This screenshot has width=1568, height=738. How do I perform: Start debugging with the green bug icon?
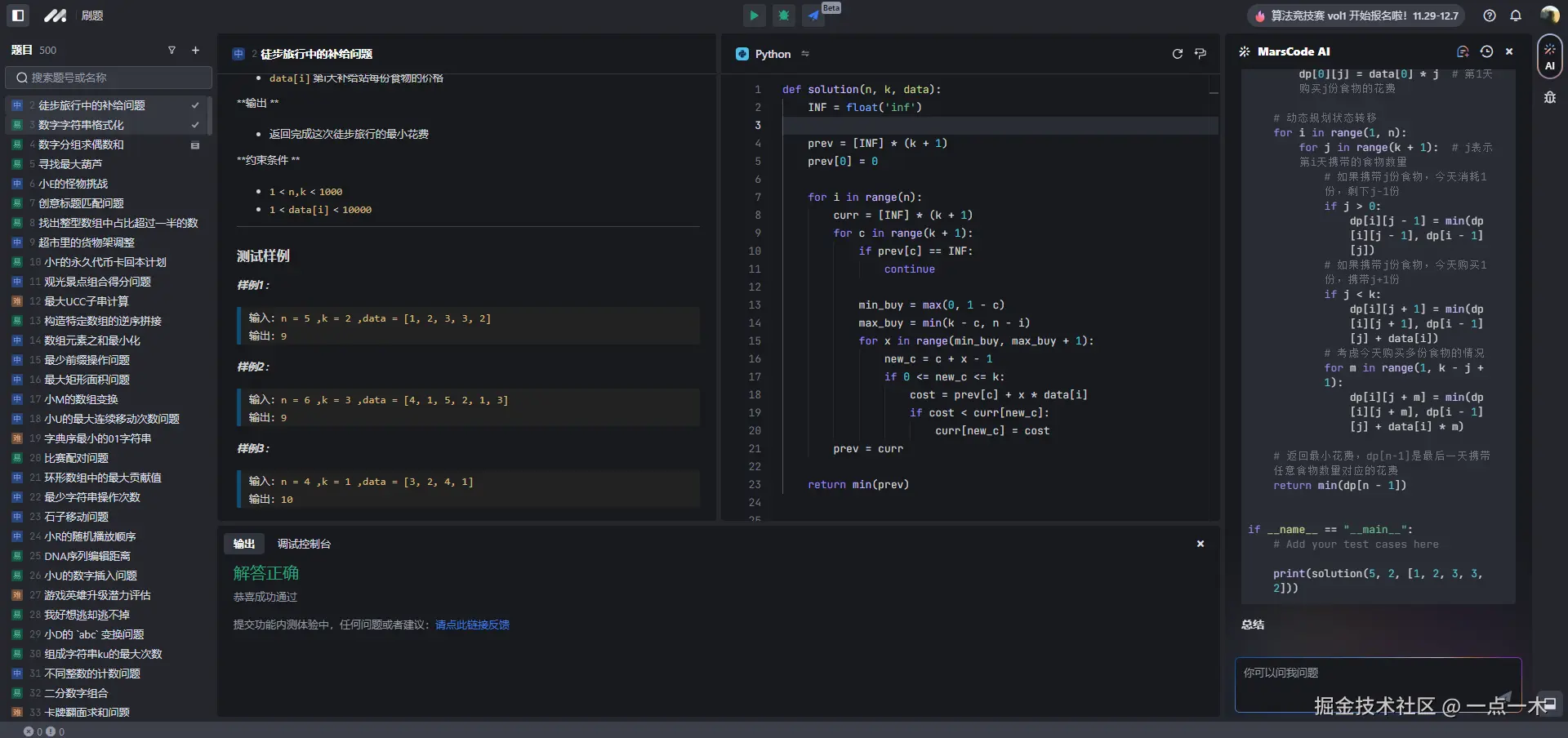[784, 16]
